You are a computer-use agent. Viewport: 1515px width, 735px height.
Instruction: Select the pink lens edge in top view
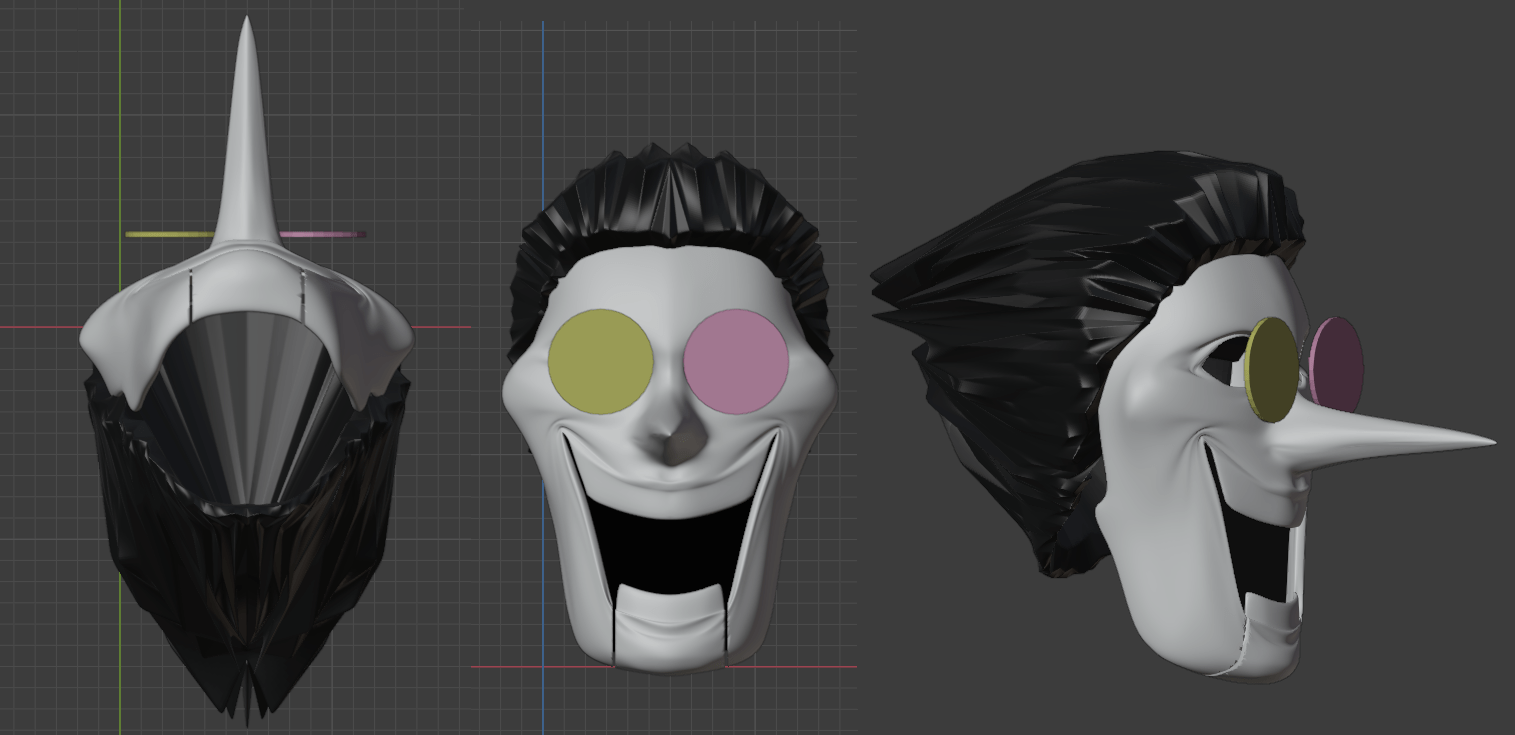tap(322, 235)
